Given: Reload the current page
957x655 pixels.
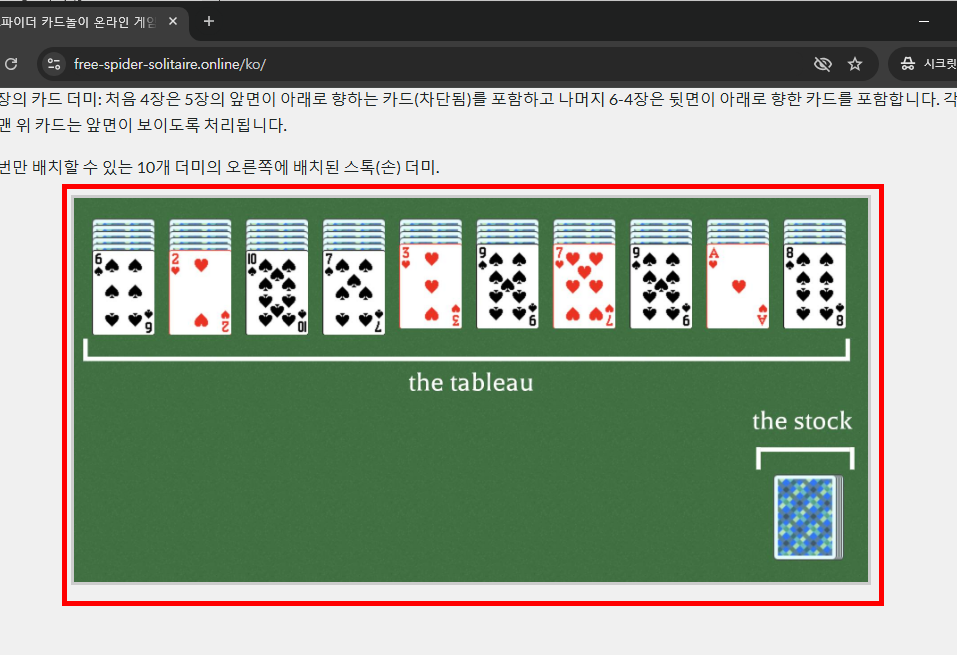Looking at the screenshot, I should coord(12,63).
